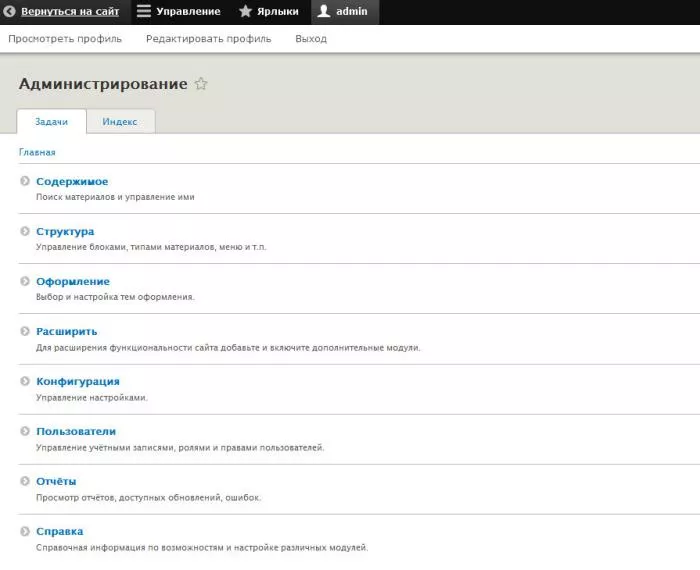Switch to the Задачи tab
Viewport: 700px width, 570px height.
[x=51, y=121]
